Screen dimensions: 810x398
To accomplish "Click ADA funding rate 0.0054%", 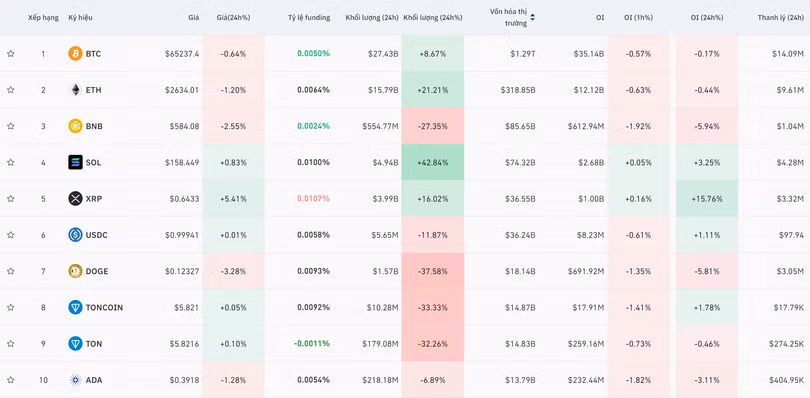I will click(314, 380).
